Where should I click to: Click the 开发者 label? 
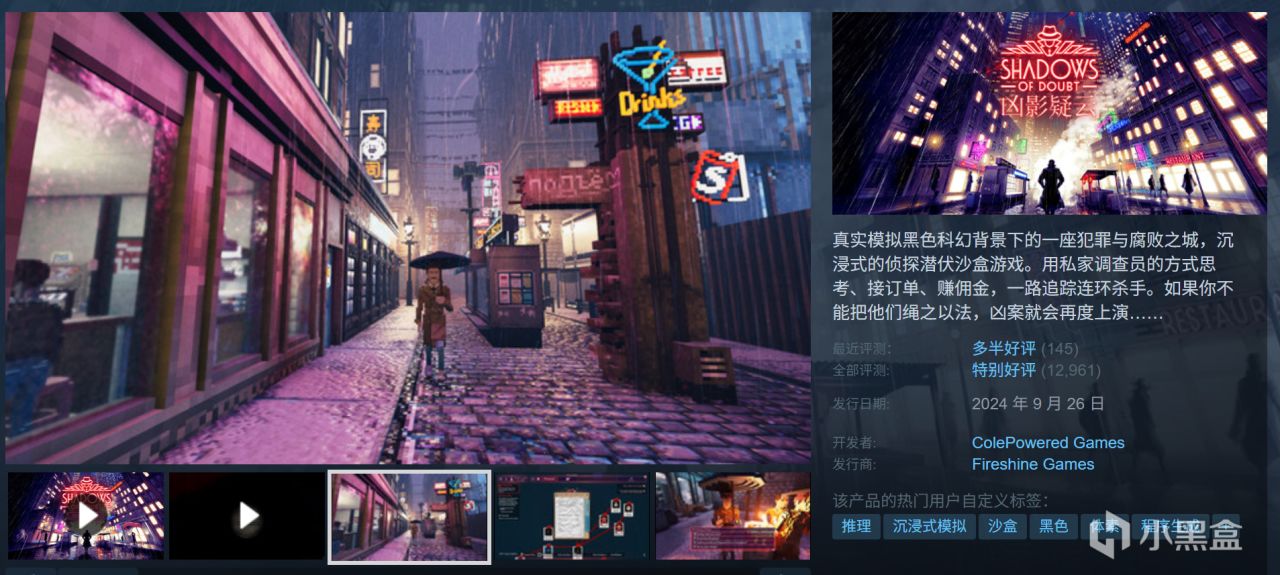[854, 442]
